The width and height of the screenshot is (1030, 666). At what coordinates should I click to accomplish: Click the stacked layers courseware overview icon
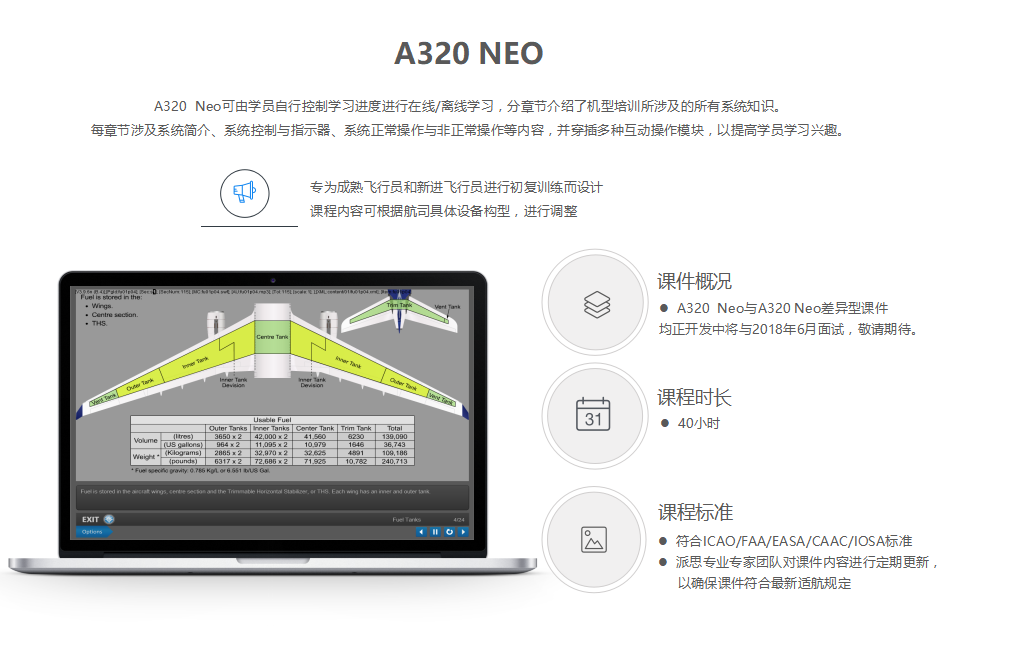tap(597, 304)
